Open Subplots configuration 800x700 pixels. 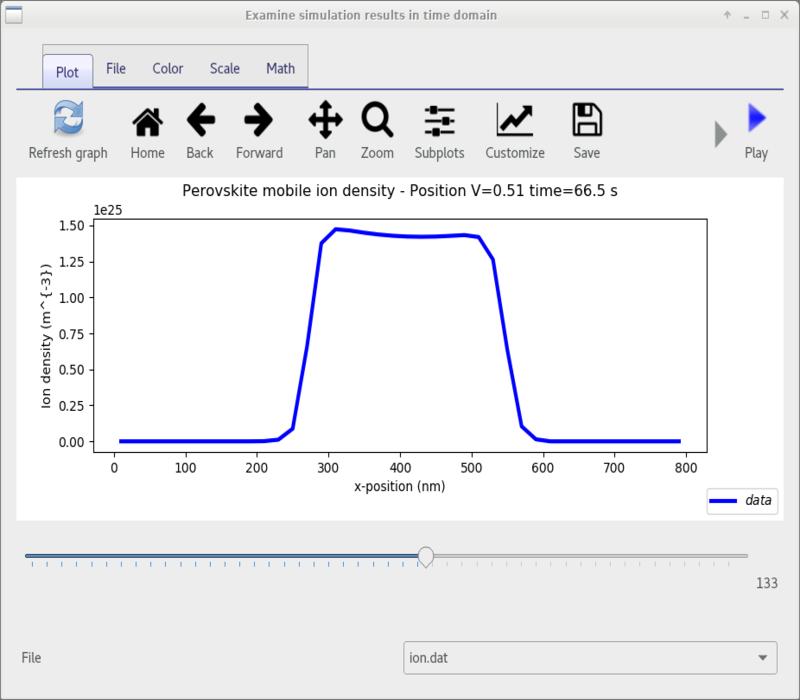439,121
